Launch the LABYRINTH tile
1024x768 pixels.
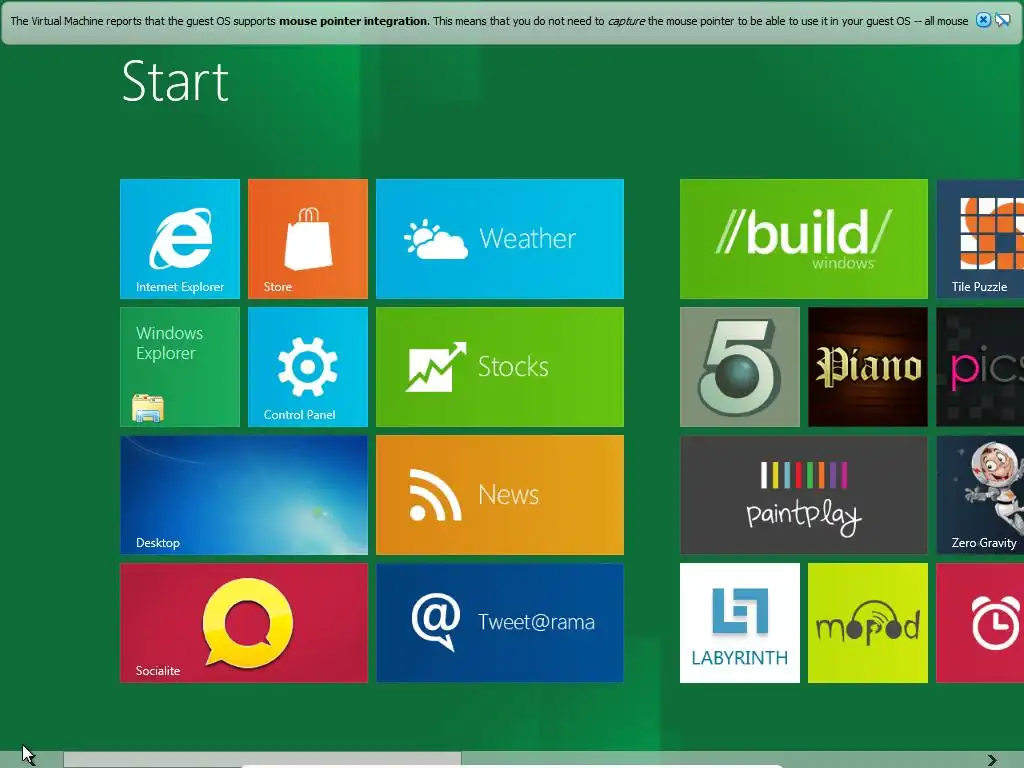click(740, 623)
